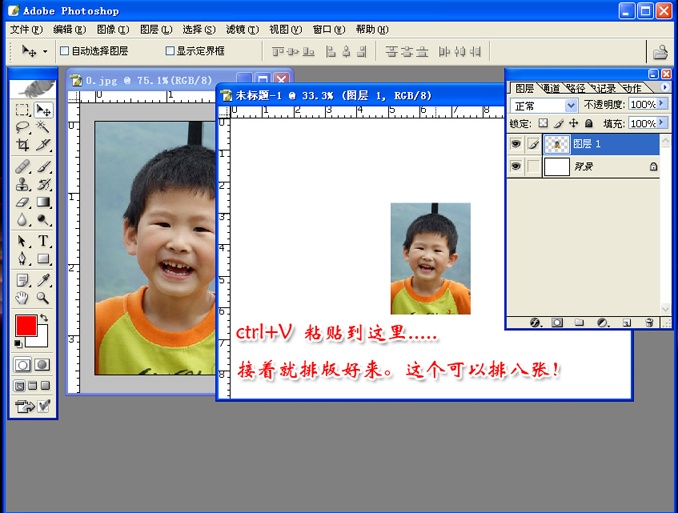Click the delete layer trash icon
Screen dimensions: 678x513
tap(649, 323)
